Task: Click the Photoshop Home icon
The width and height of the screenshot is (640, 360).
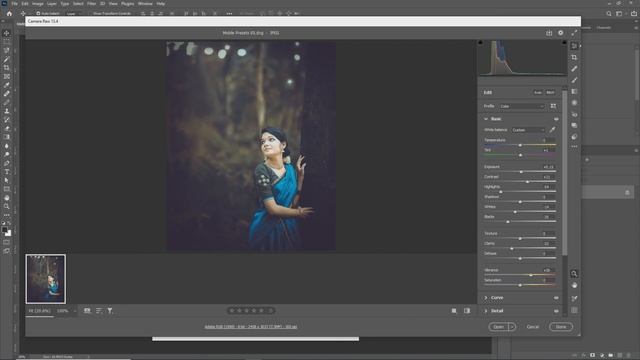Action: point(9,13)
